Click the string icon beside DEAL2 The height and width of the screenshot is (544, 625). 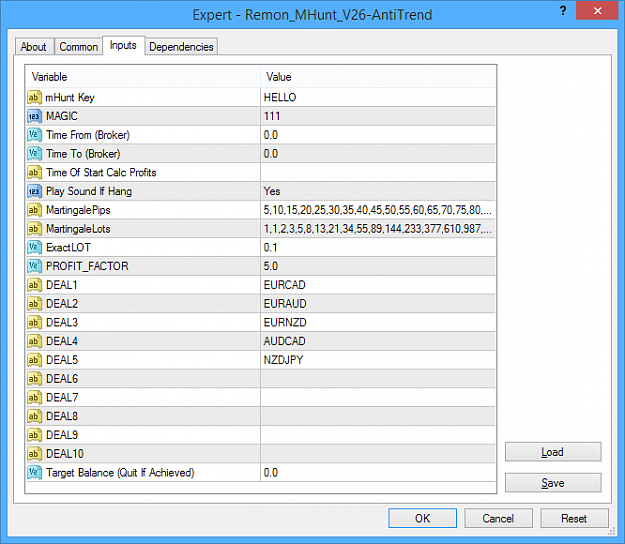tap(34, 304)
